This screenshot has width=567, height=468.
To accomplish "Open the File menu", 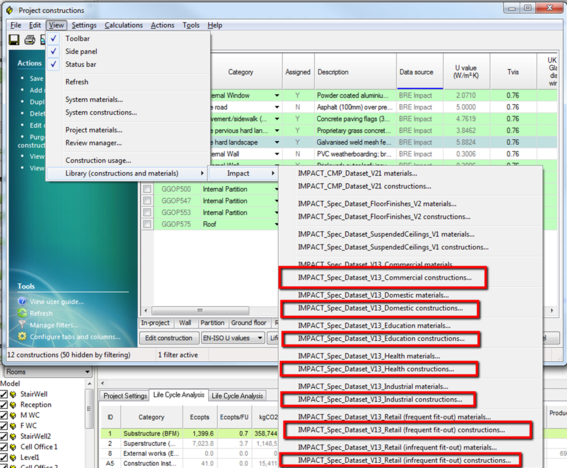I will click(16, 25).
